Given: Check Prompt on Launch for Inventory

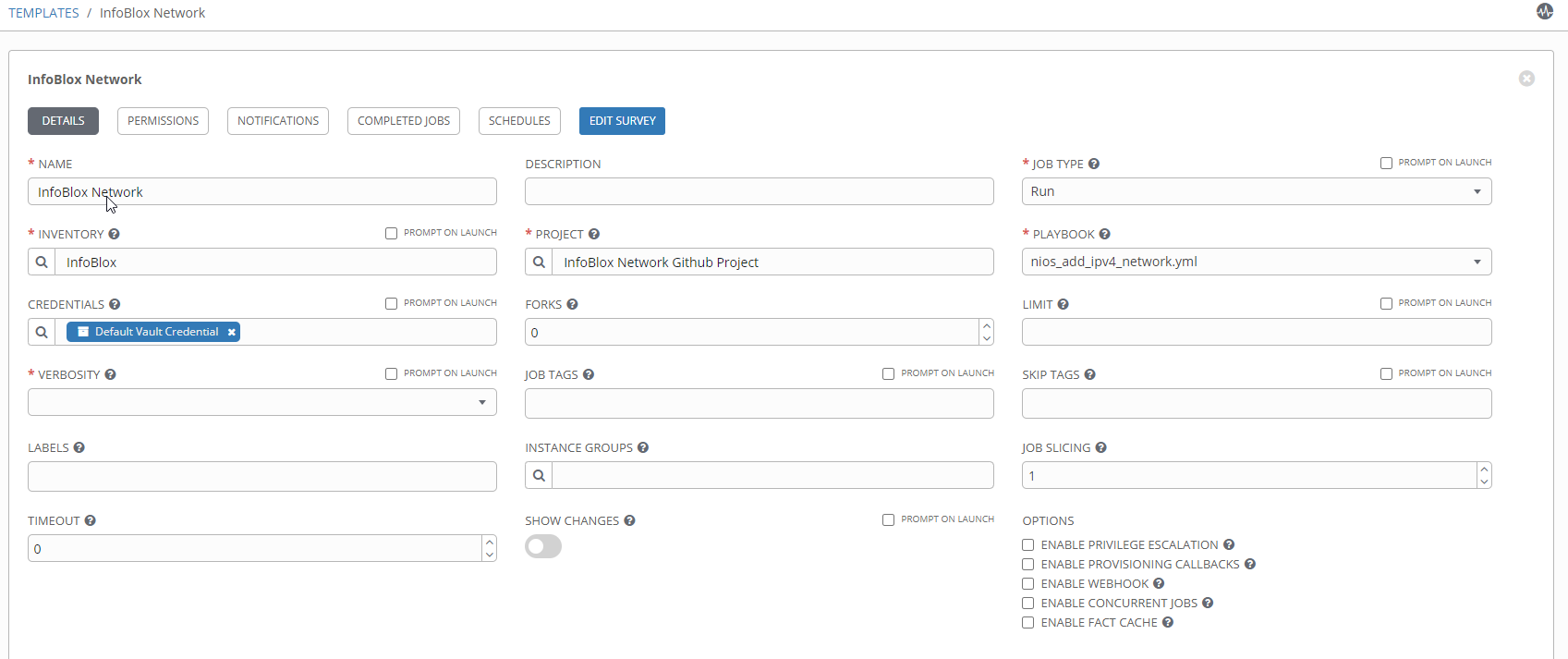Looking at the screenshot, I should [391, 233].
